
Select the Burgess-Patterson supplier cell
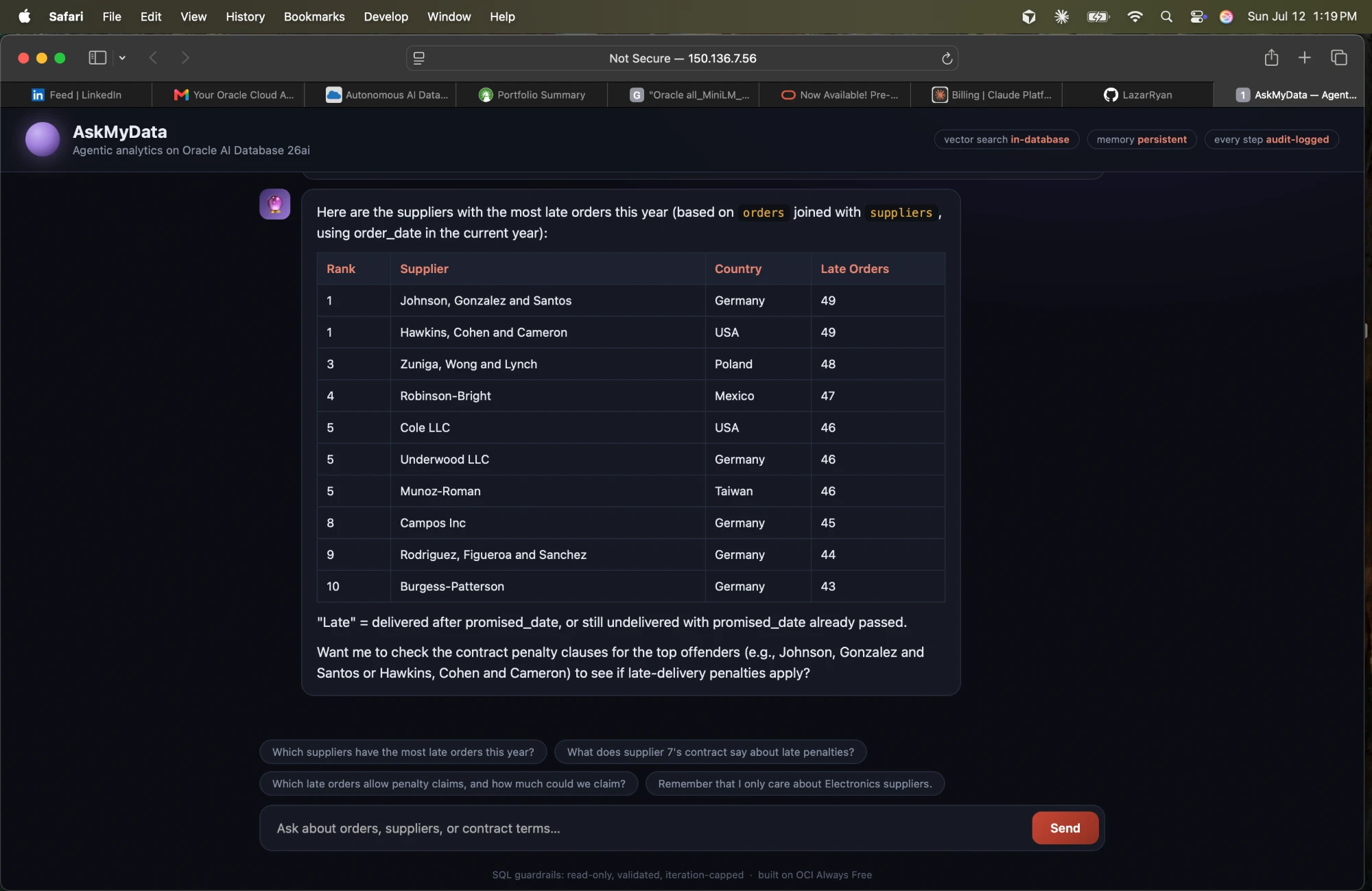click(547, 586)
